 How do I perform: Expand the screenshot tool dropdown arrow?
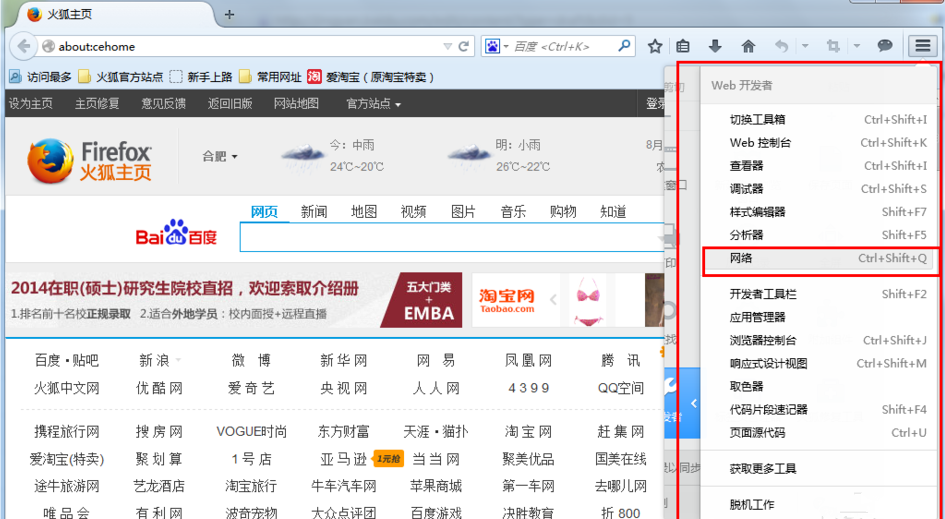(856, 46)
